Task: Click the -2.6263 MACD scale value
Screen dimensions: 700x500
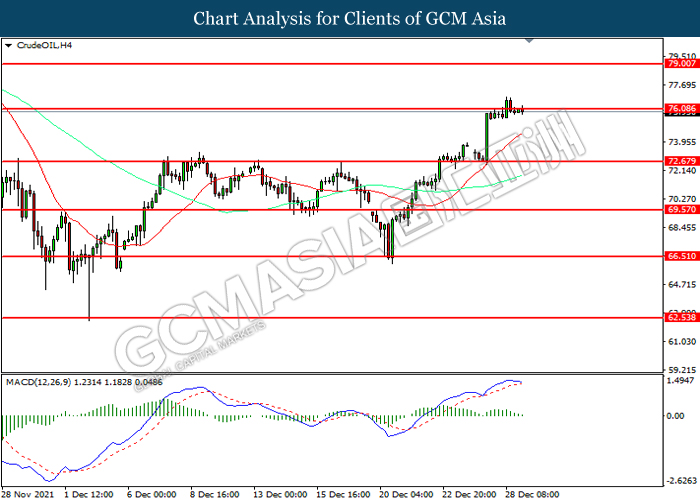Action: tap(682, 481)
